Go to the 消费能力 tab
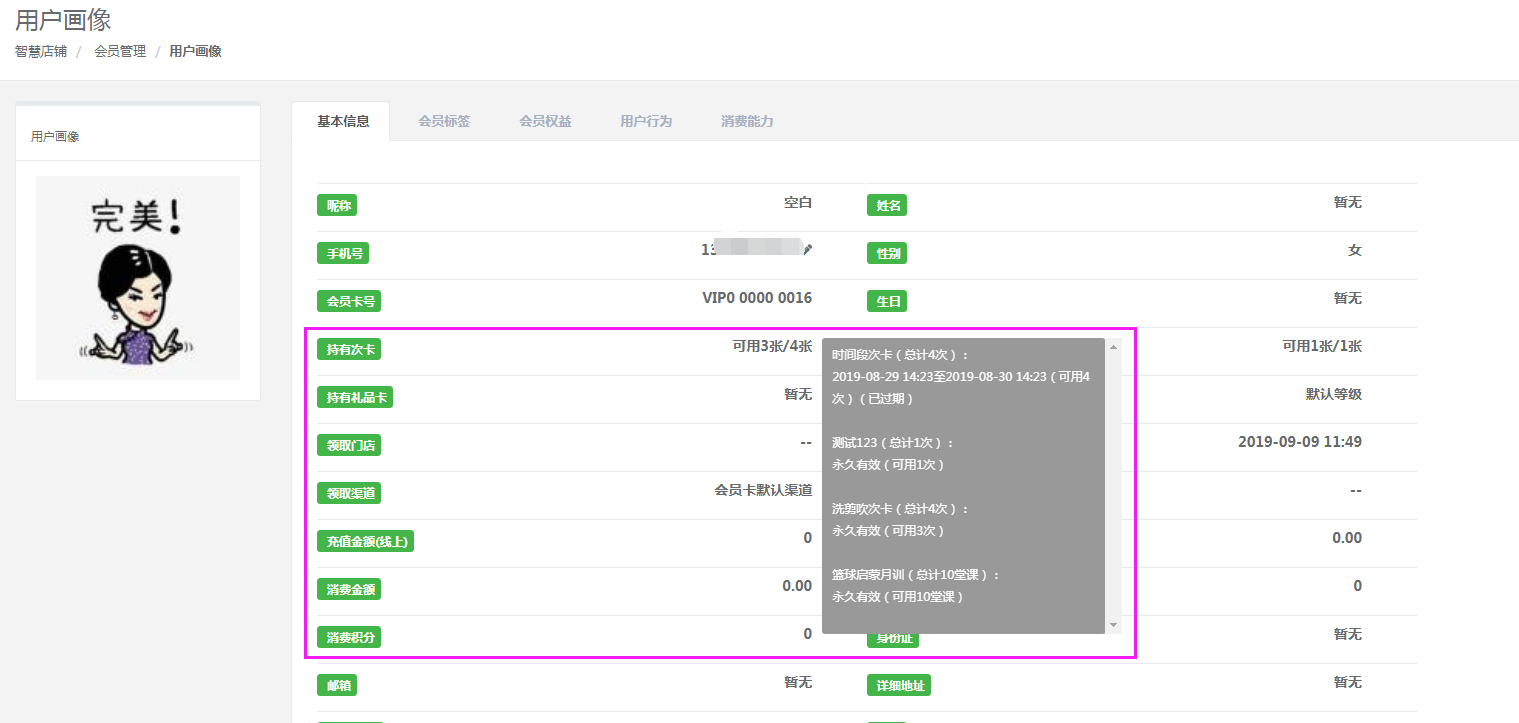The image size is (1519, 723). [x=747, y=121]
